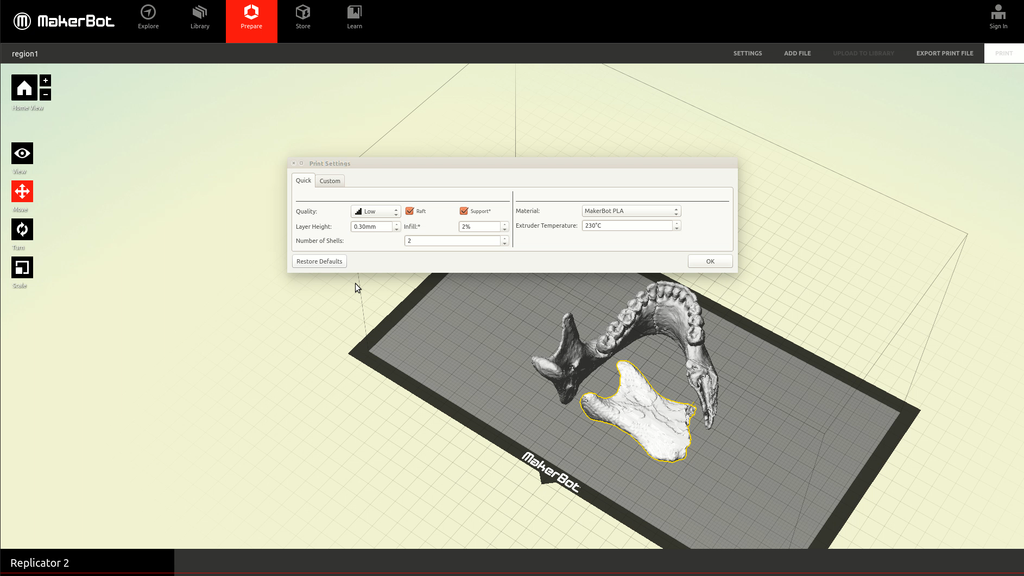Adjust Number of Shells stepper arrows
1024x576 pixels.
click(x=505, y=241)
